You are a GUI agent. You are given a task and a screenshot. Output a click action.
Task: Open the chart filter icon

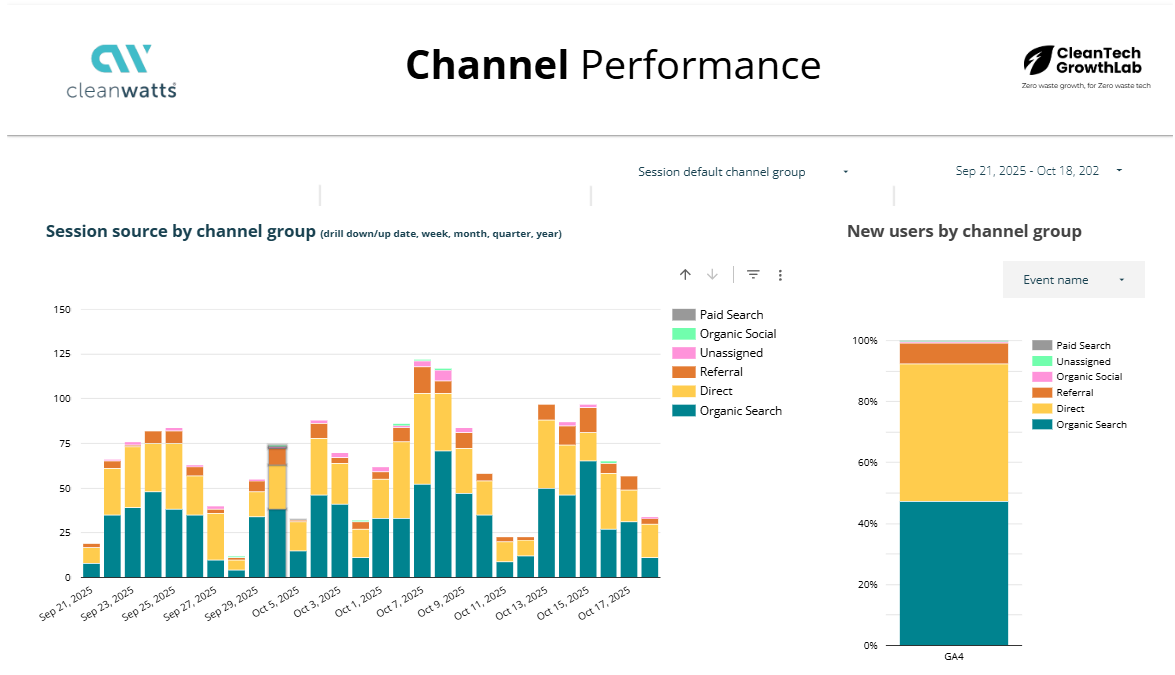tap(753, 275)
